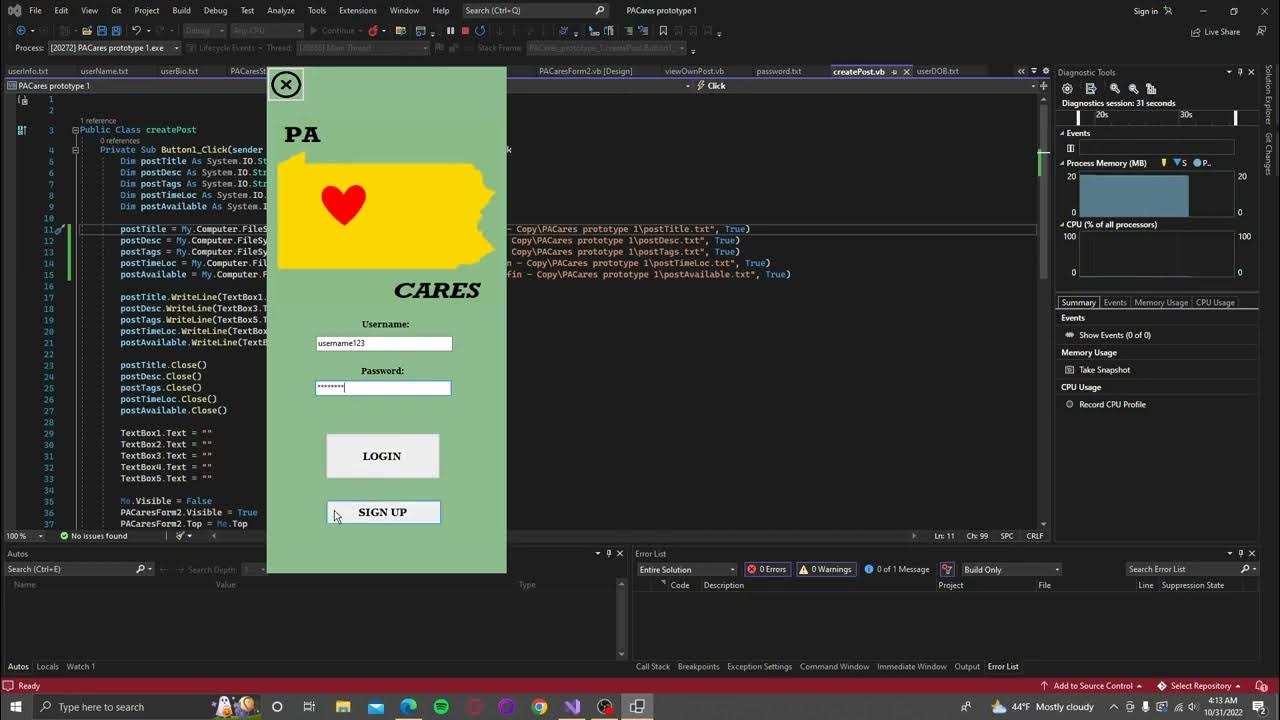This screenshot has height=720, width=1280.
Task: Open Microsoft Edge from the taskbar
Action: 408,707
